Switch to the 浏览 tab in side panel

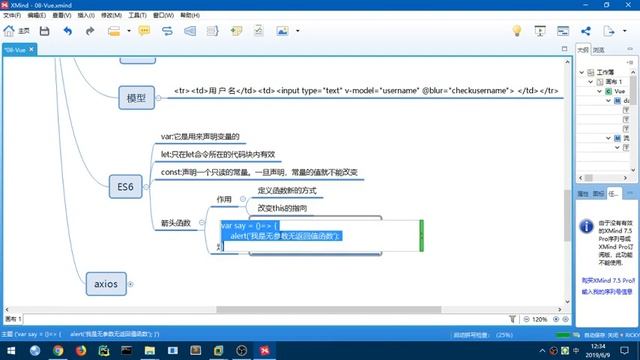598,50
